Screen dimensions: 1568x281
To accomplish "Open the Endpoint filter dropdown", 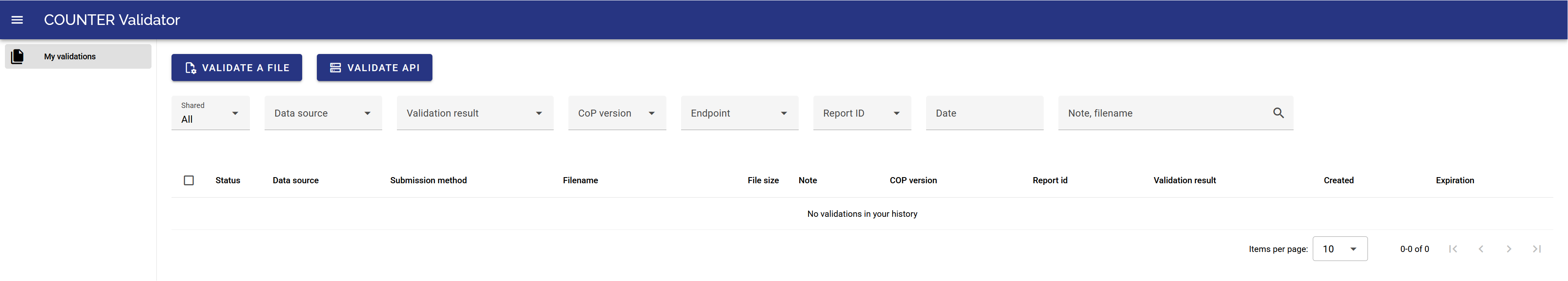I will pyautogui.click(x=739, y=113).
